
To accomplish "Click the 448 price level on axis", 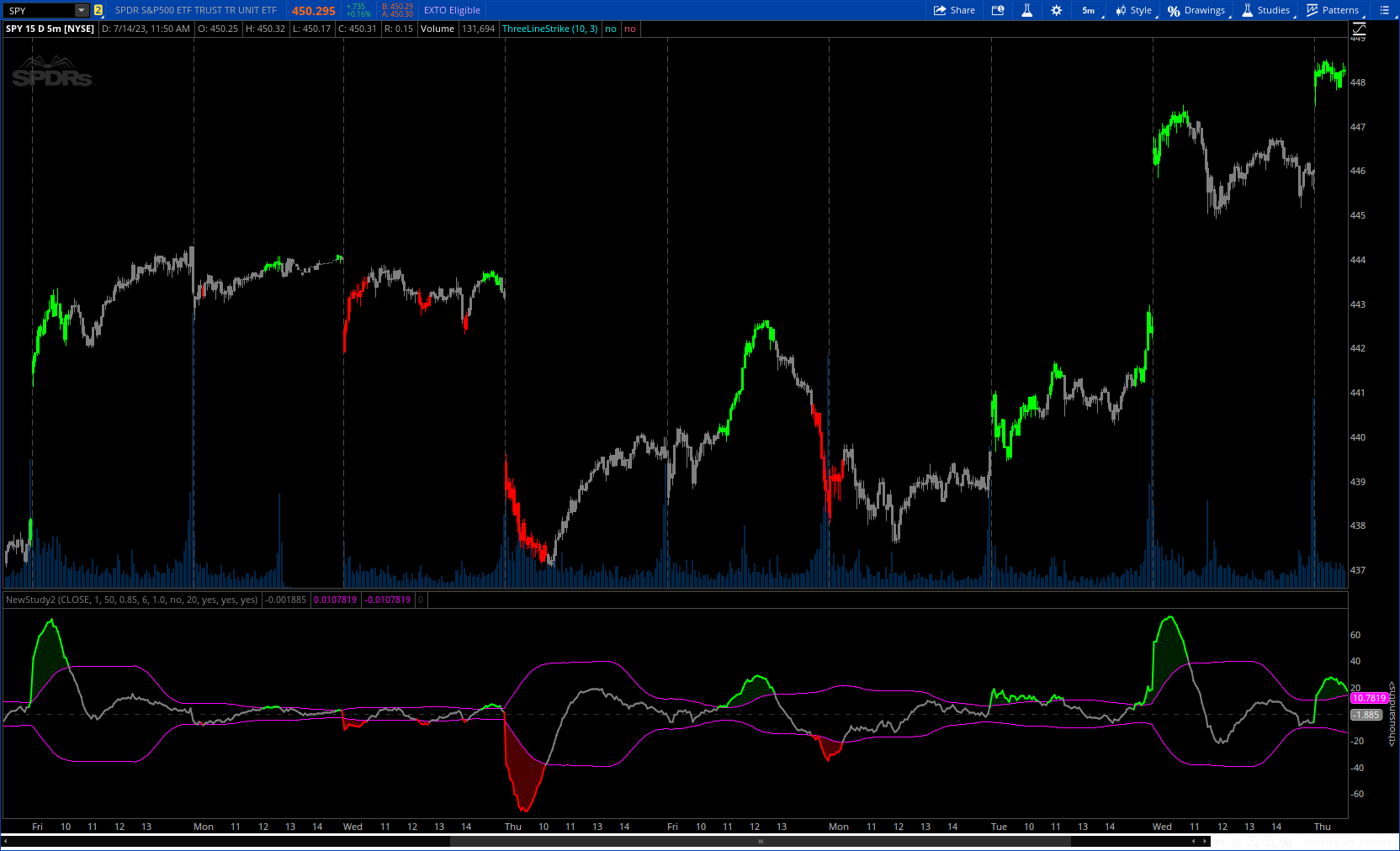I will (1358, 82).
